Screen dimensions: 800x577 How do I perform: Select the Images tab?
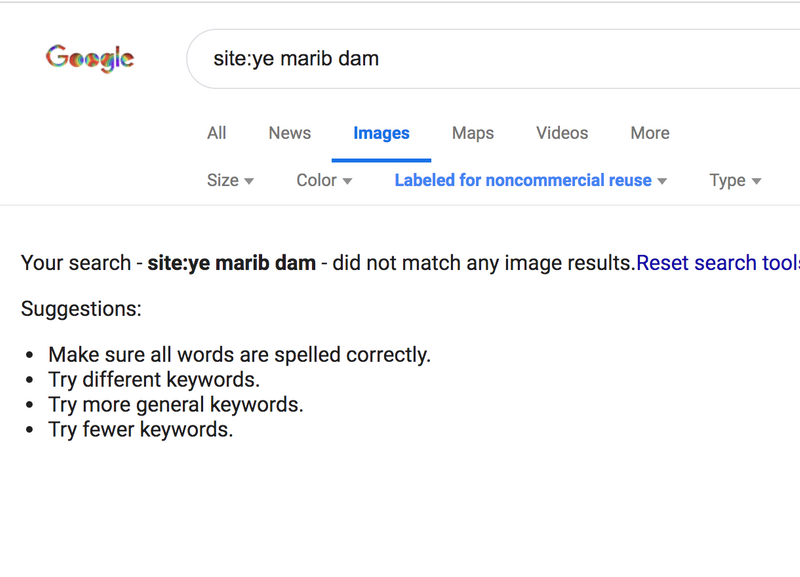381,133
